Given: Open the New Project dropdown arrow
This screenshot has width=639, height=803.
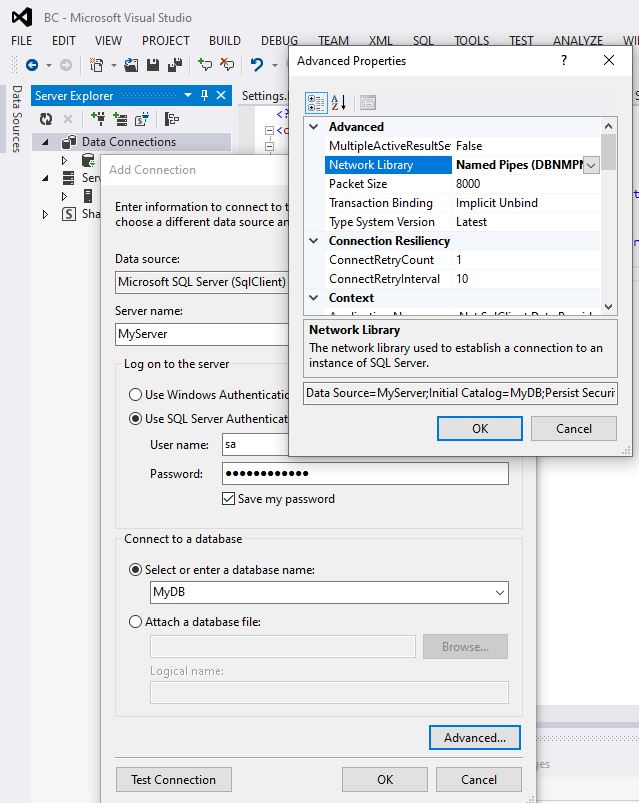Looking at the screenshot, I should pos(113,66).
